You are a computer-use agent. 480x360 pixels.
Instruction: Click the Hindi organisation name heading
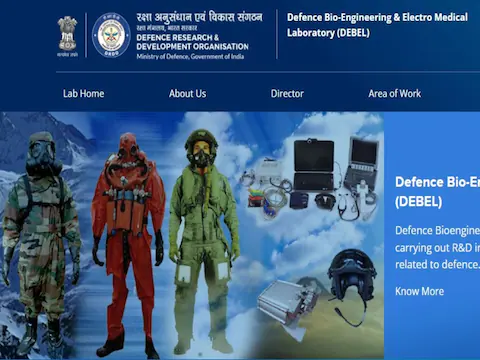coord(199,17)
